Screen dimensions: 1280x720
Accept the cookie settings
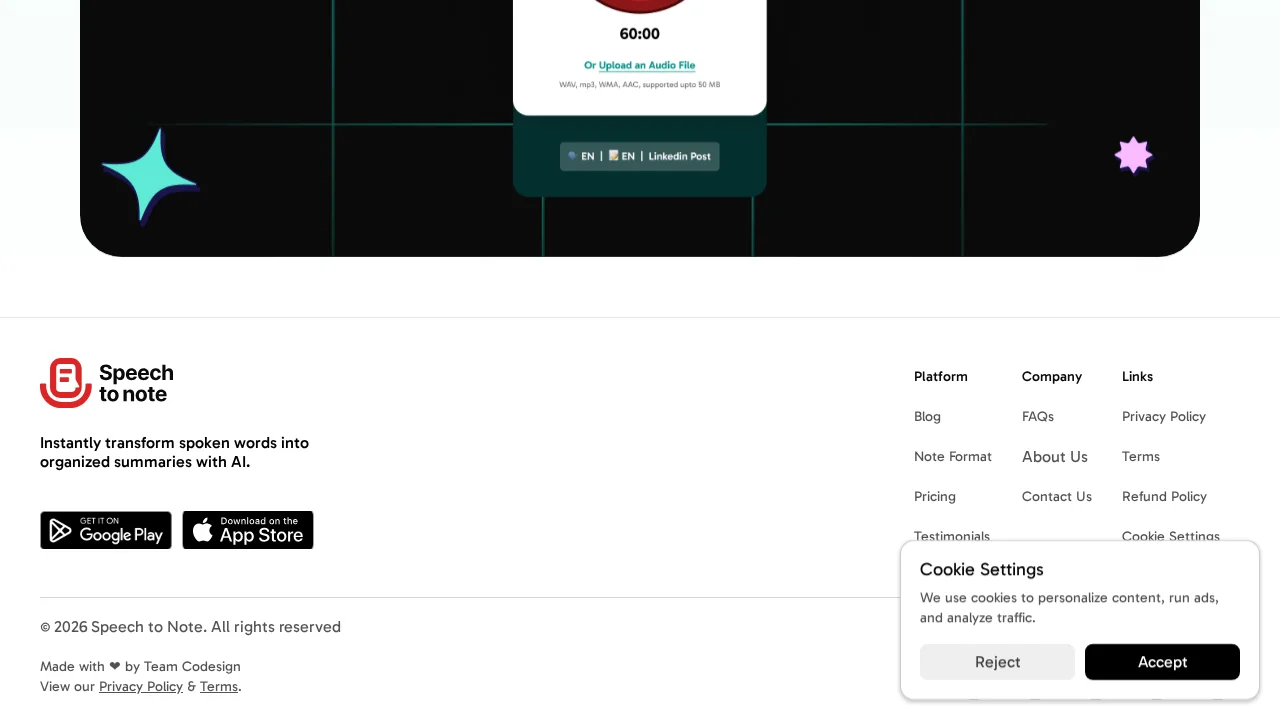pyautogui.click(x=1162, y=662)
